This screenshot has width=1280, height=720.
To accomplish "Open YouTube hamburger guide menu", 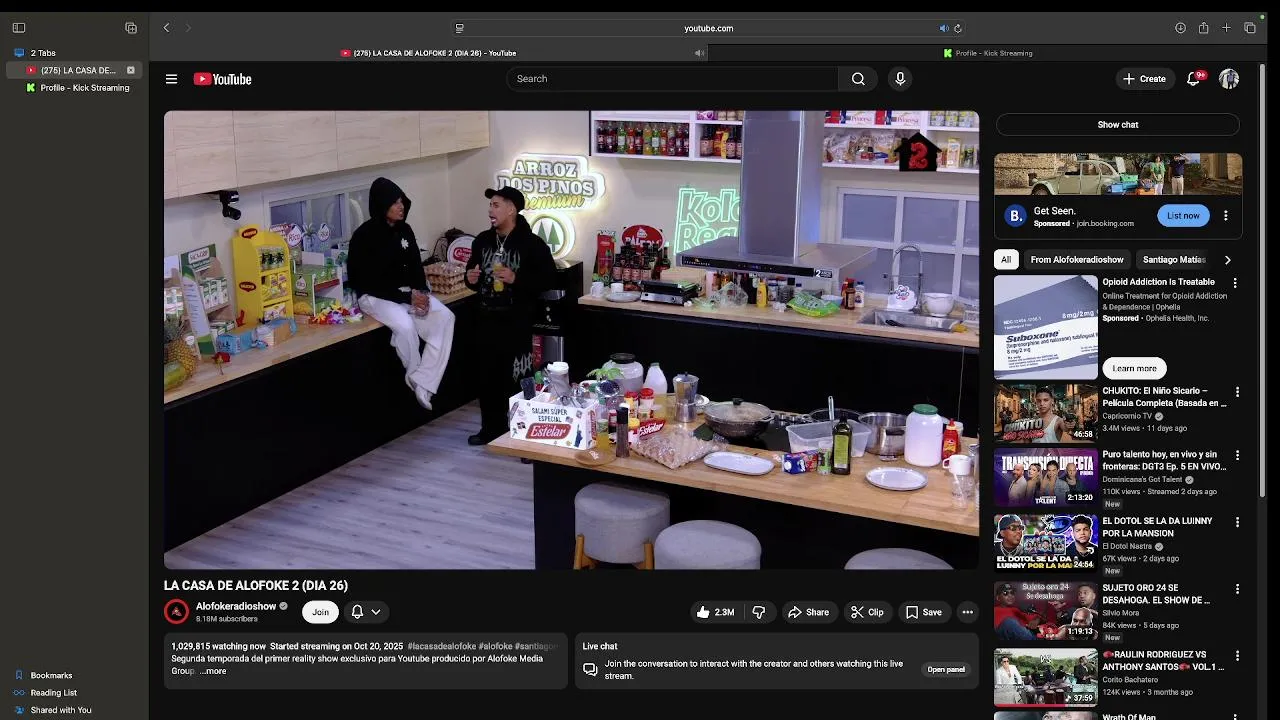I will (x=172, y=79).
